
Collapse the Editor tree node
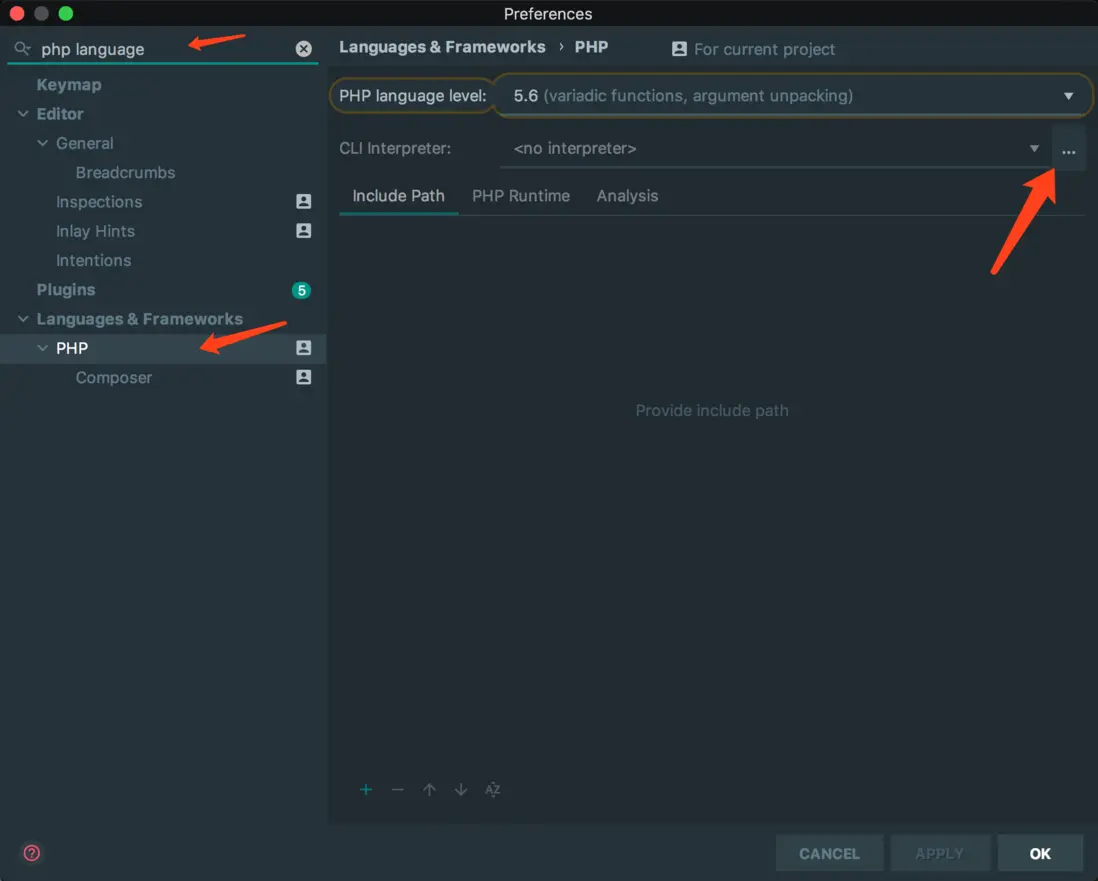pos(23,114)
